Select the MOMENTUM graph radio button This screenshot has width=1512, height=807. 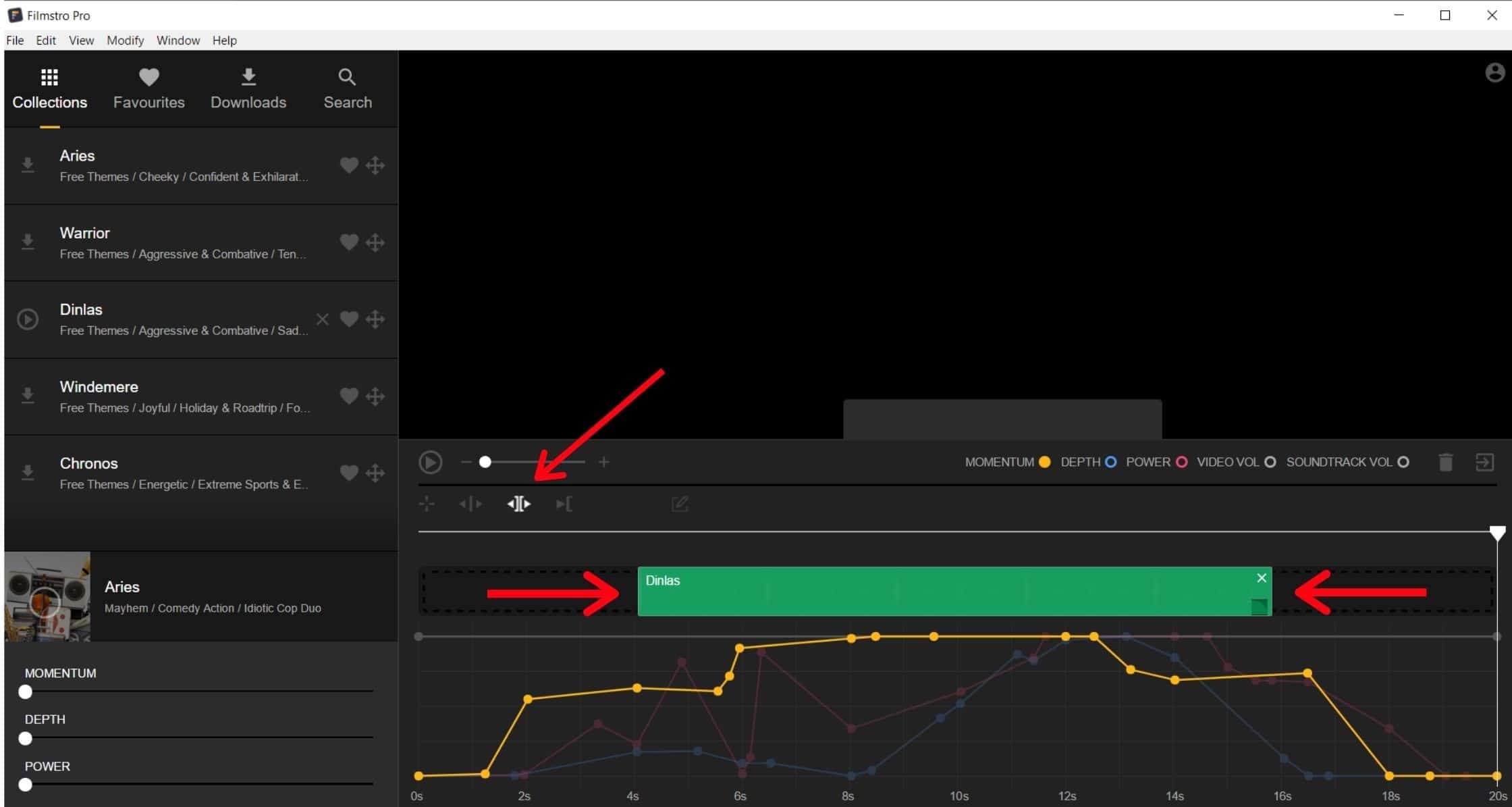click(1044, 463)
